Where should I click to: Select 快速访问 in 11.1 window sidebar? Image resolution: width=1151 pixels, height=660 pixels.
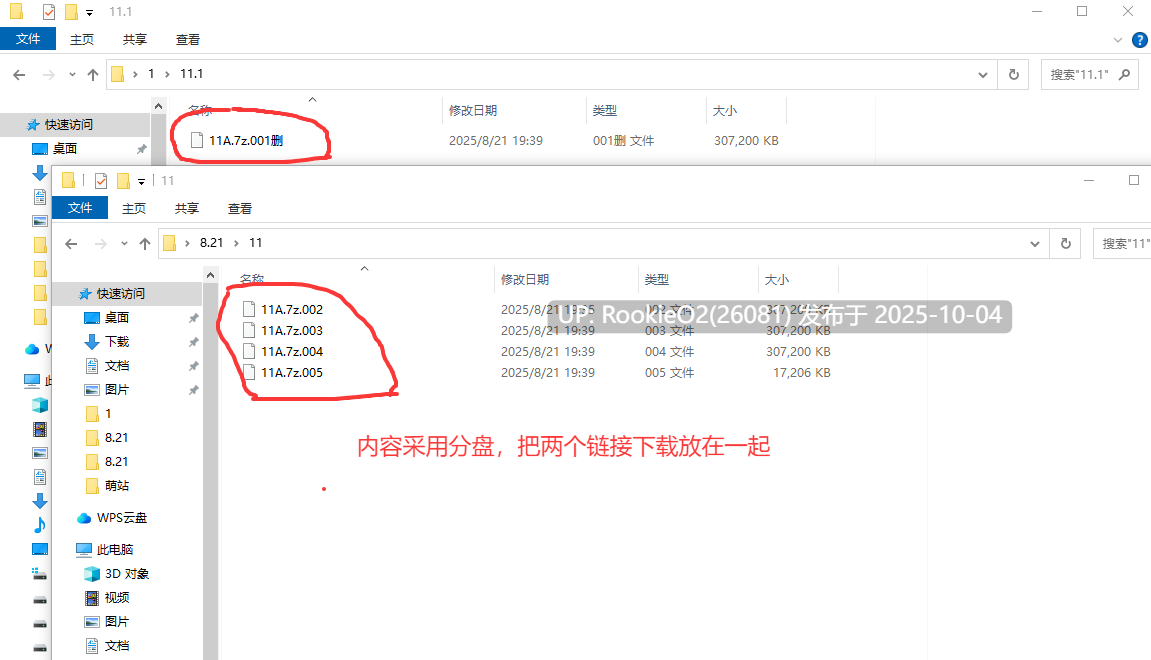[69, 125]
